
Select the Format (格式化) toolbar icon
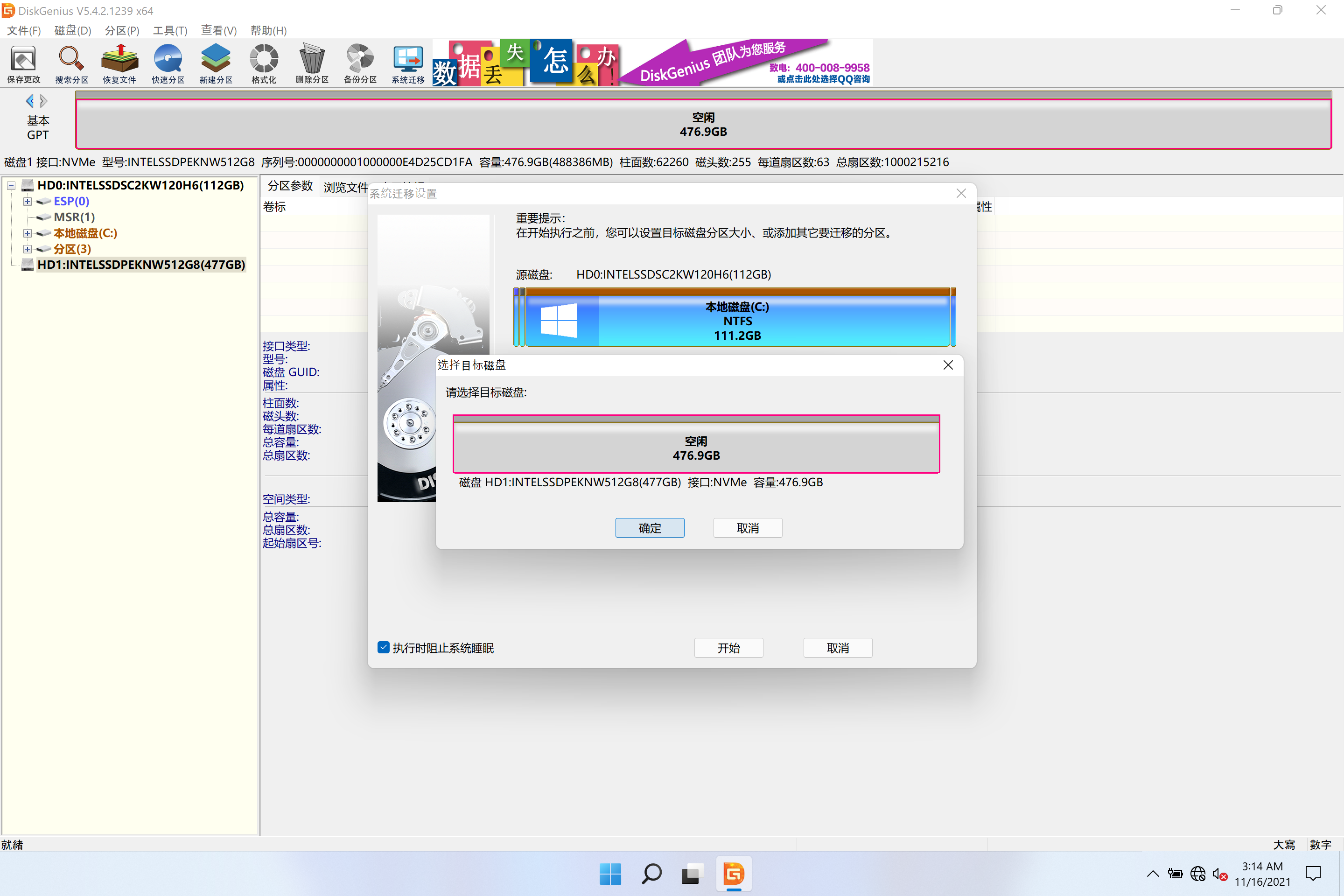coord(263,64)
